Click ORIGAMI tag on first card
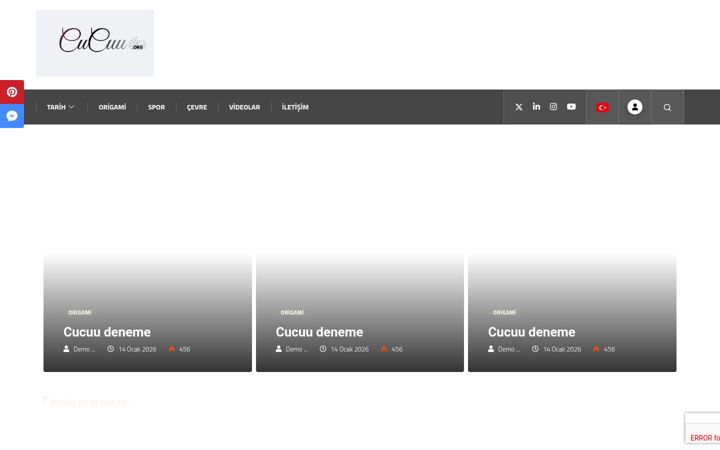This screenshot has height=450, width=720. tap(80, 312)
